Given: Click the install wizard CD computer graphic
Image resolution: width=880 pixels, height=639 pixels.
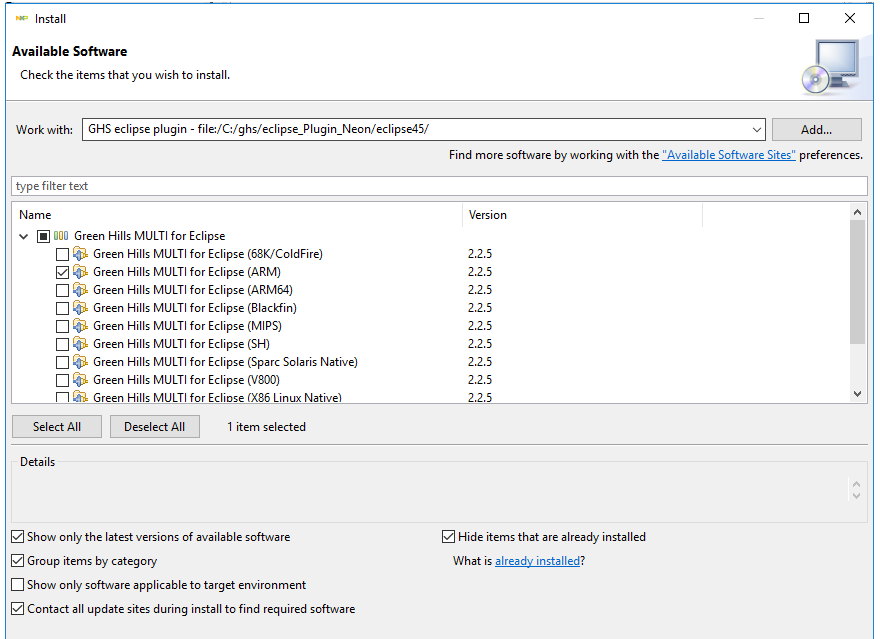Looking at the screenshot, I should [x=831, y=67].
